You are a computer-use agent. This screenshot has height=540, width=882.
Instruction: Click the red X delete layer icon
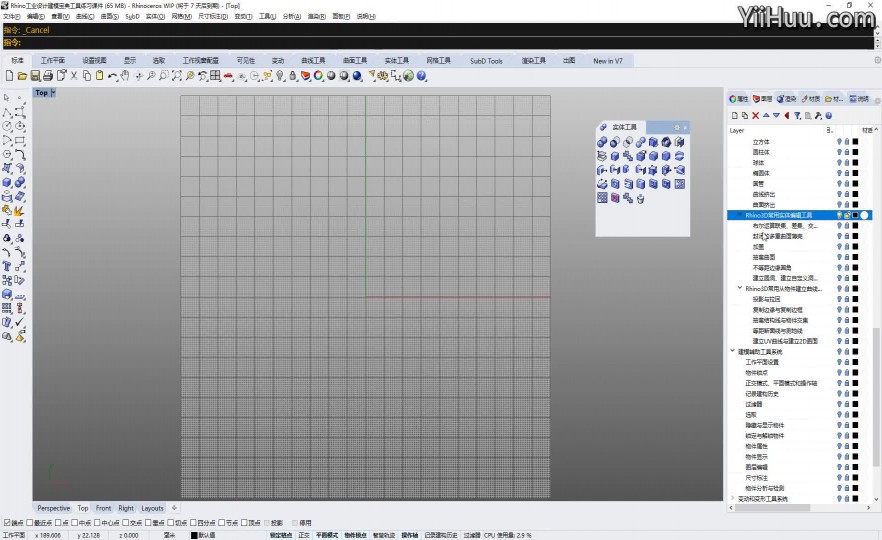pos(755,115)
